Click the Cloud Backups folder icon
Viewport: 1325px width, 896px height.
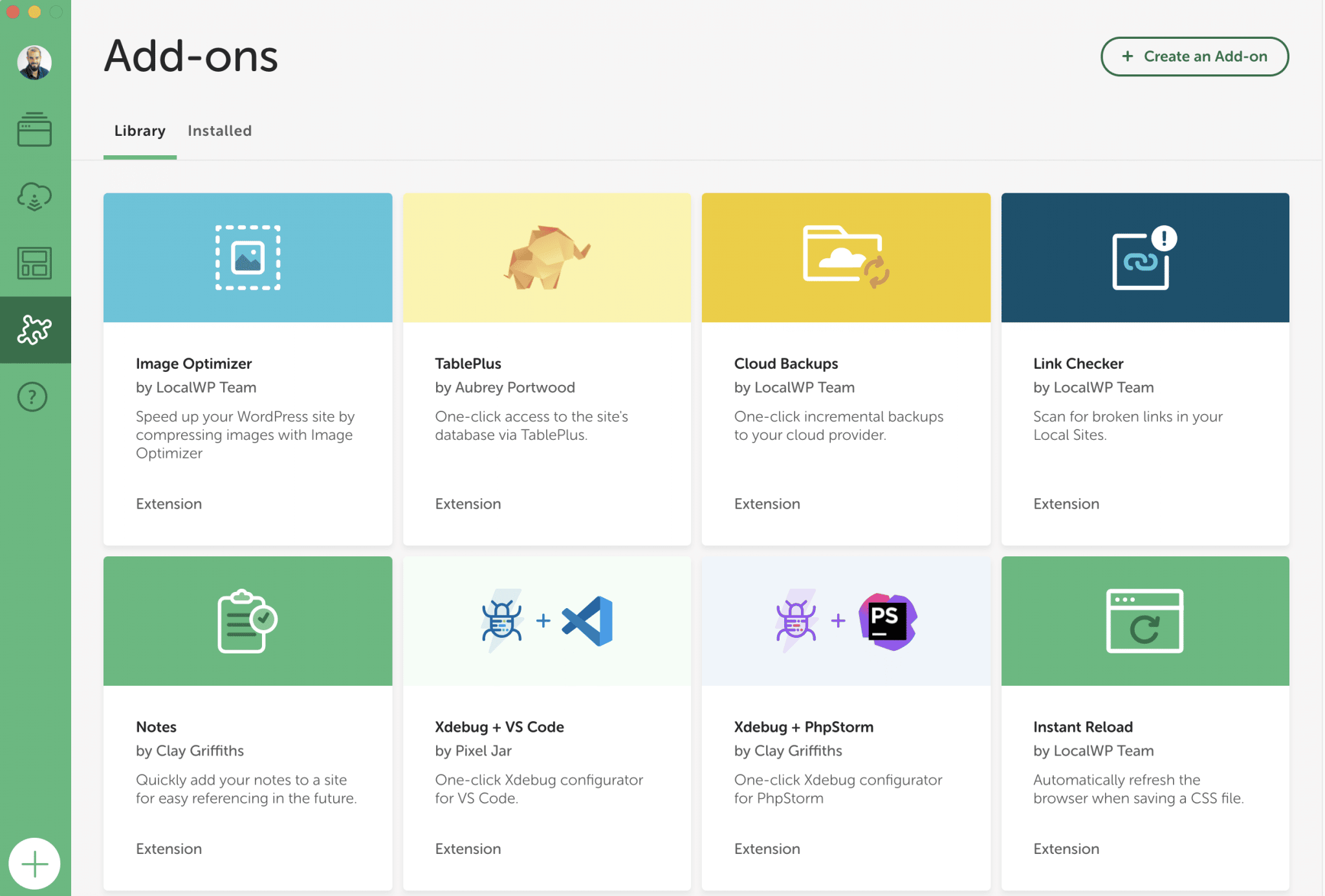coord(846,257)
